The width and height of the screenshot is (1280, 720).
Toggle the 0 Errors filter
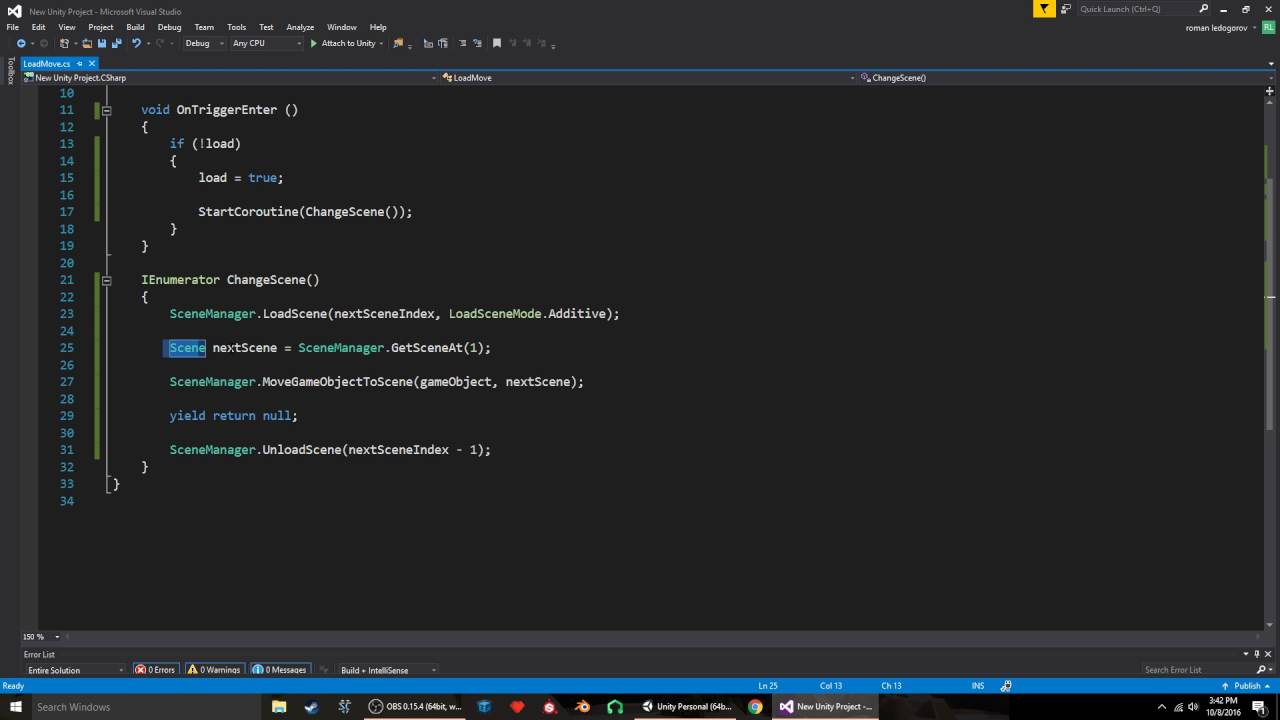coord(155,670)
